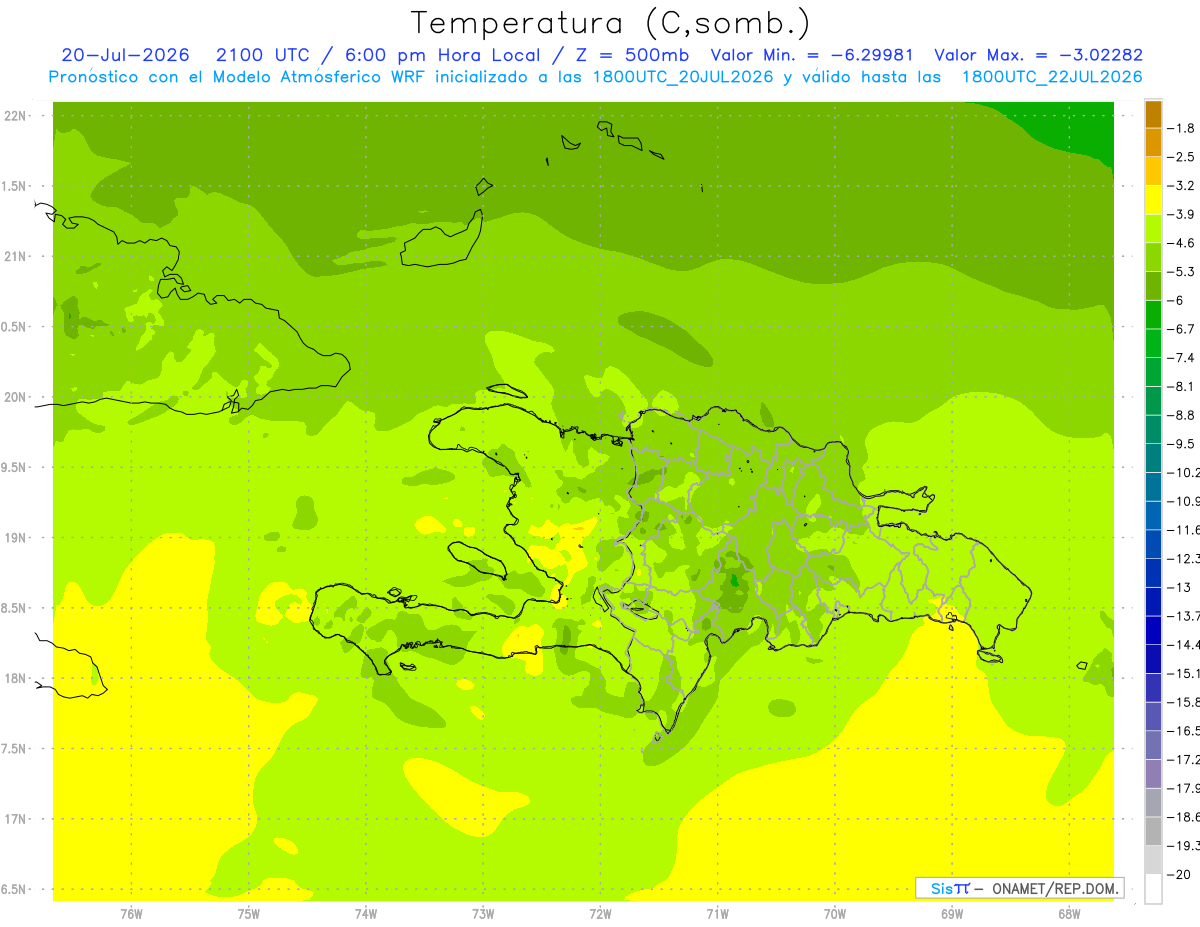
Task: Click the '-15.8' colorbar value
Action: pyautogui.click(x=1184, y=702)
